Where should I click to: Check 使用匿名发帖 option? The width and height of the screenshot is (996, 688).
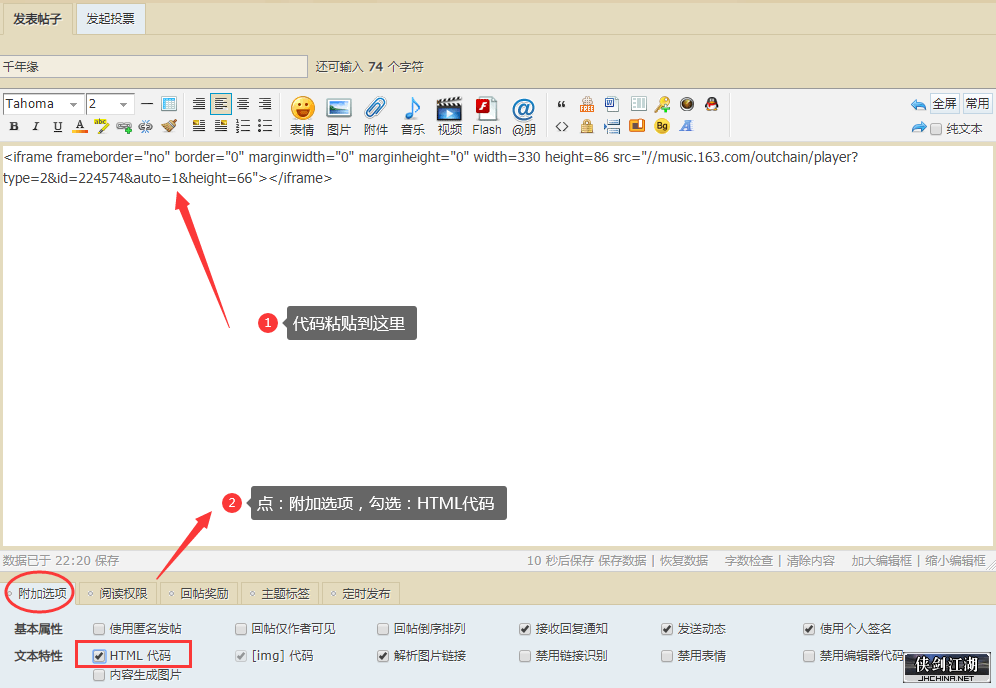coord(99,629)
